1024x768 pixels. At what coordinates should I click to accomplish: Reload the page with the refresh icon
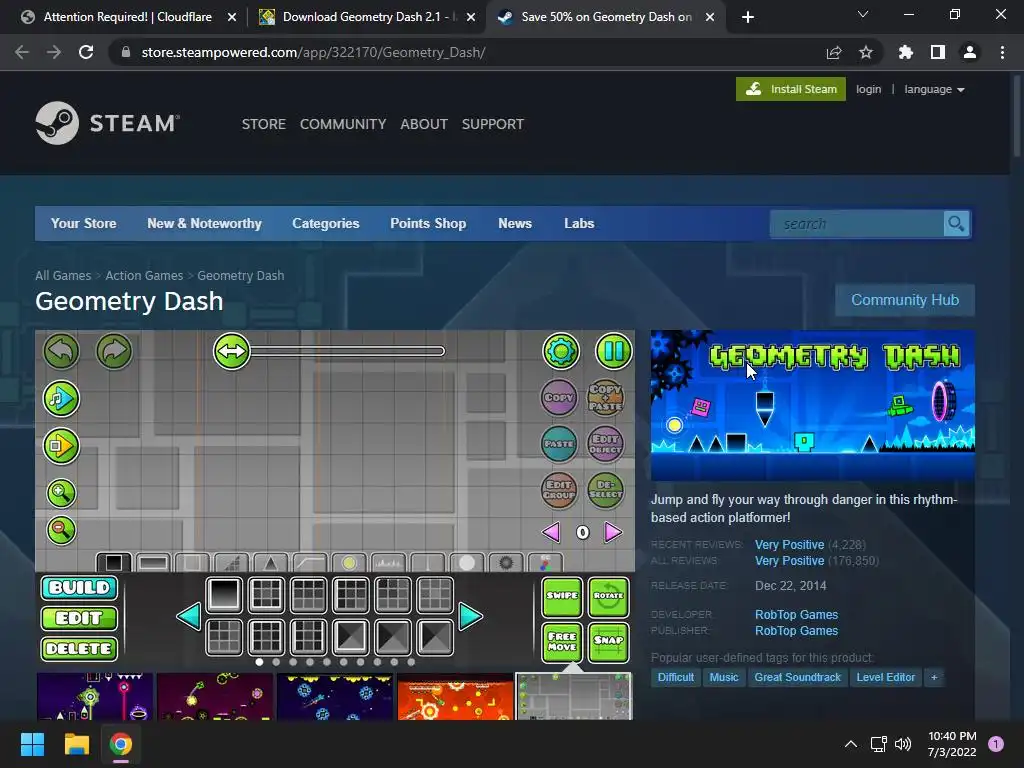point(86,52)
